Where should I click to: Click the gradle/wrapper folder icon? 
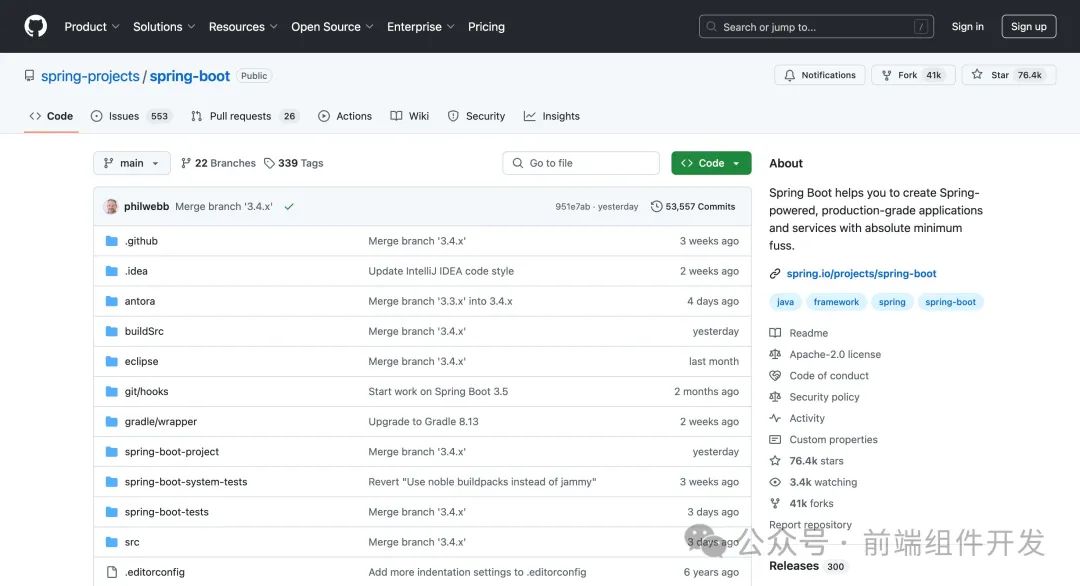point(112,421)
